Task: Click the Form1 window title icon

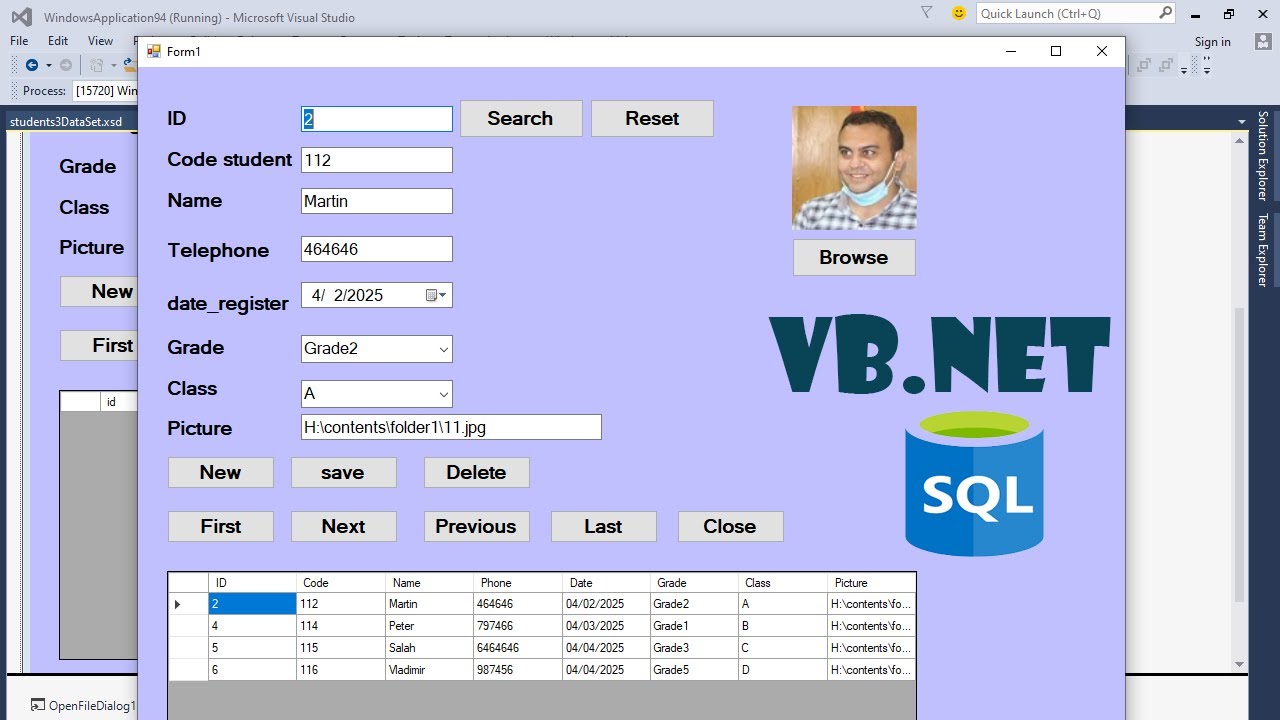Action: click(x=154, y=51)
